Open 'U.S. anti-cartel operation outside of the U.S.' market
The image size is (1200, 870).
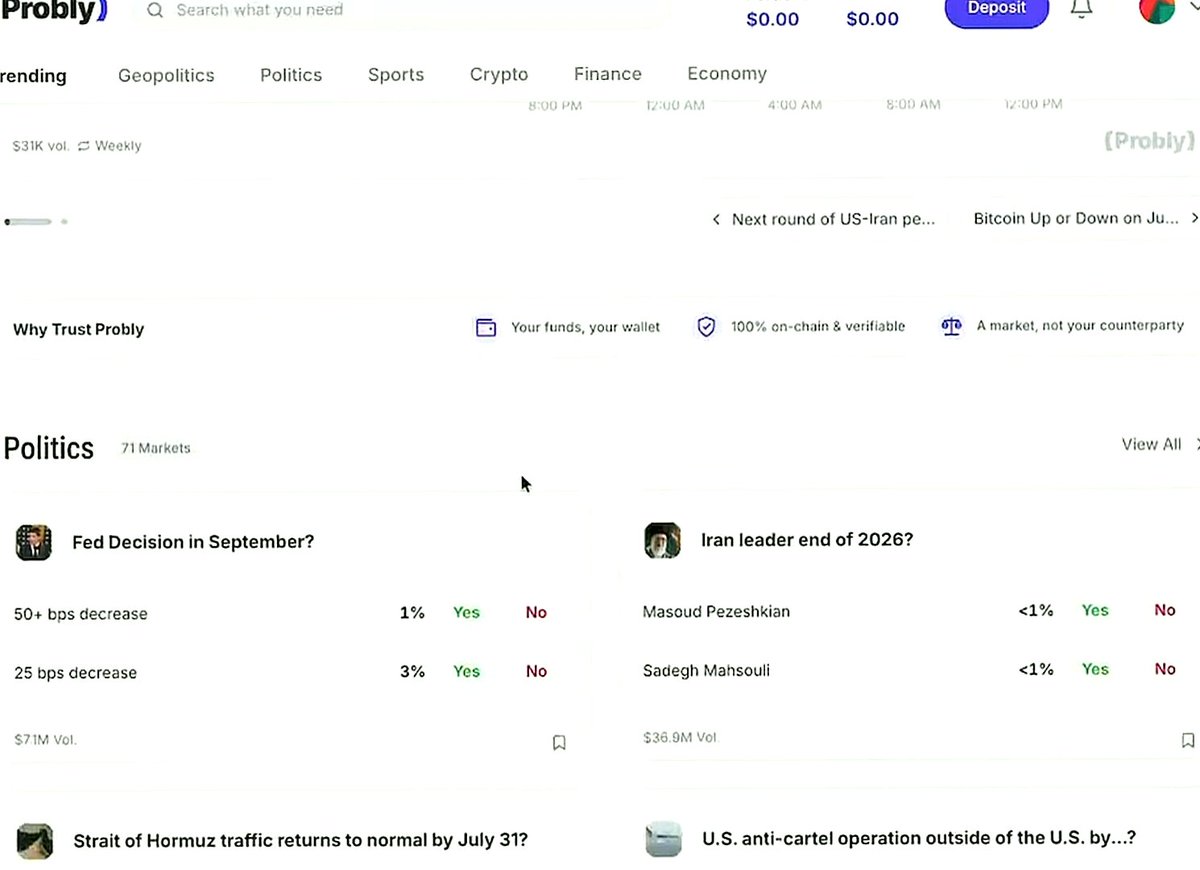coord(919,838)
